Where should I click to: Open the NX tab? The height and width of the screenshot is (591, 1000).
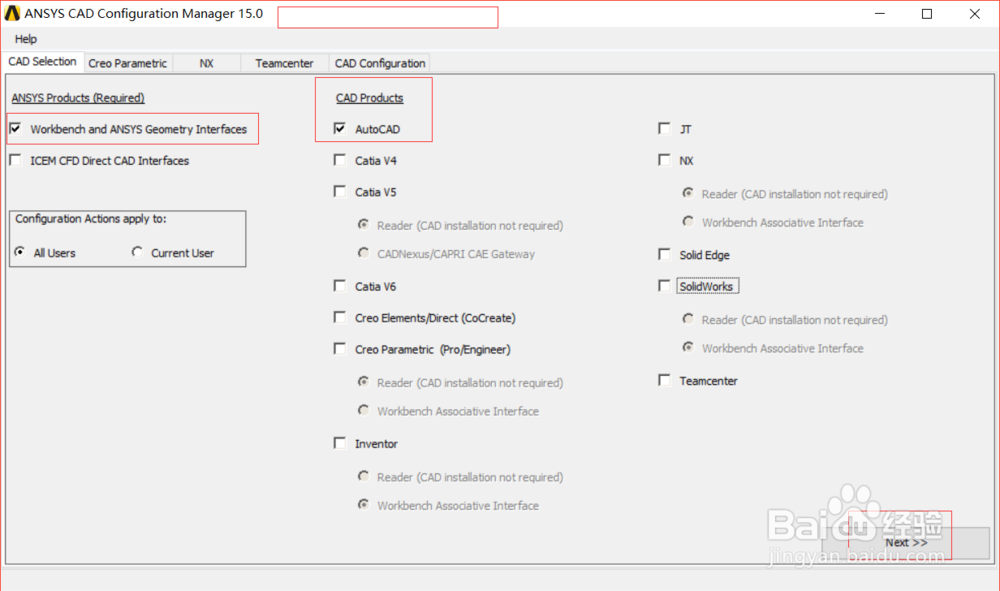(206, 63)
